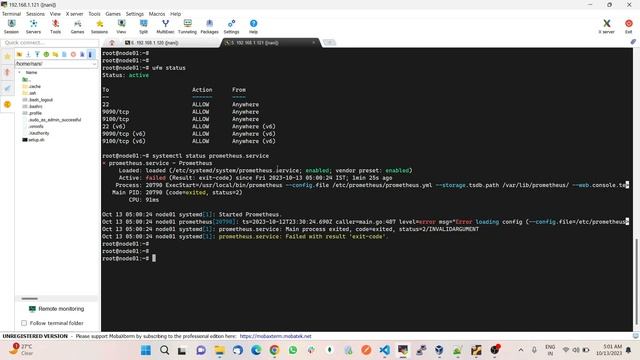Open the Tunneling toolbar icon
Image resolution: width=640 pixels, height=360 pixels.
[x=187, y=27]
